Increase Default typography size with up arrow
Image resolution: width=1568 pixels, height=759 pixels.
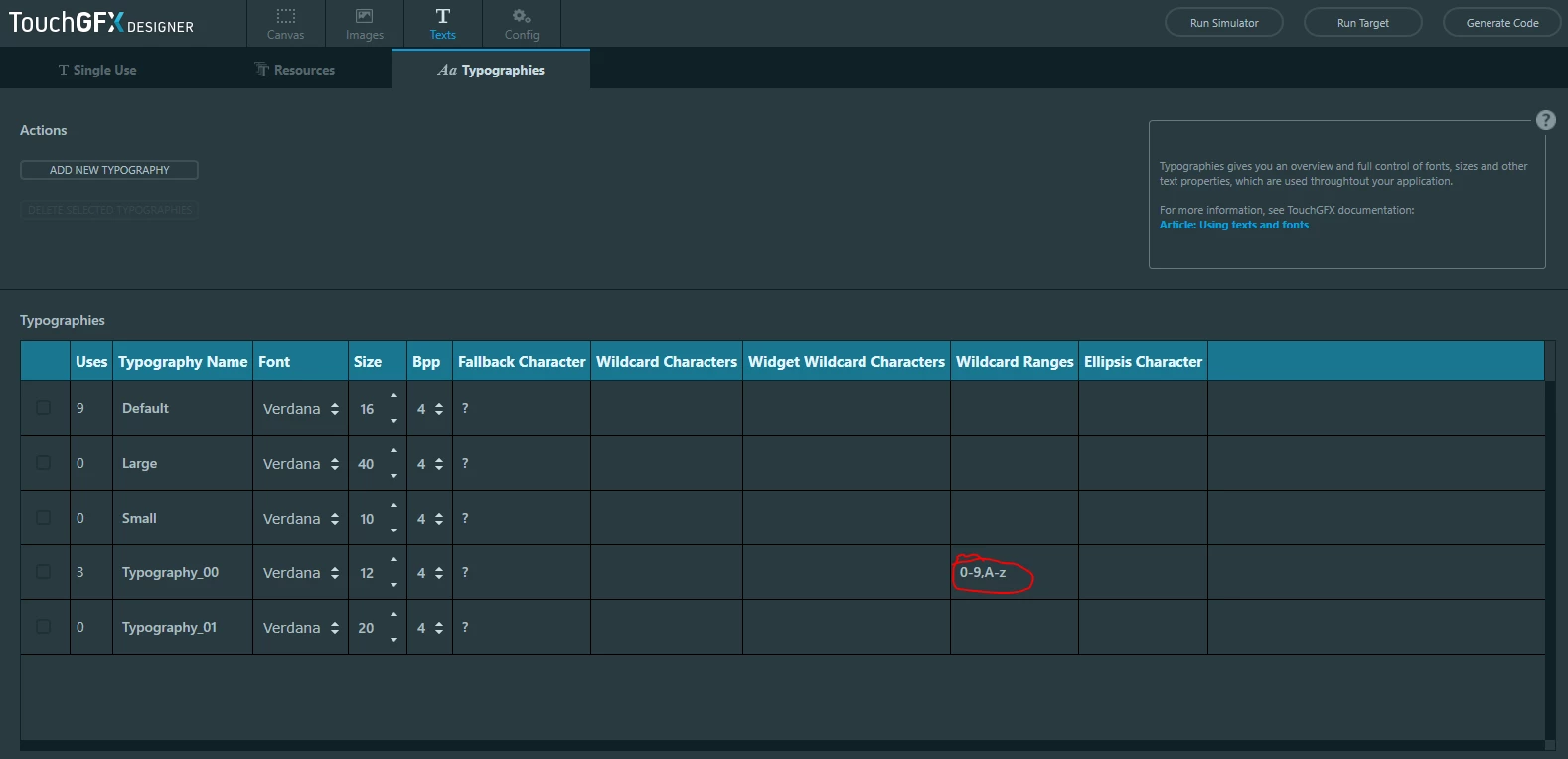(393, 396)
